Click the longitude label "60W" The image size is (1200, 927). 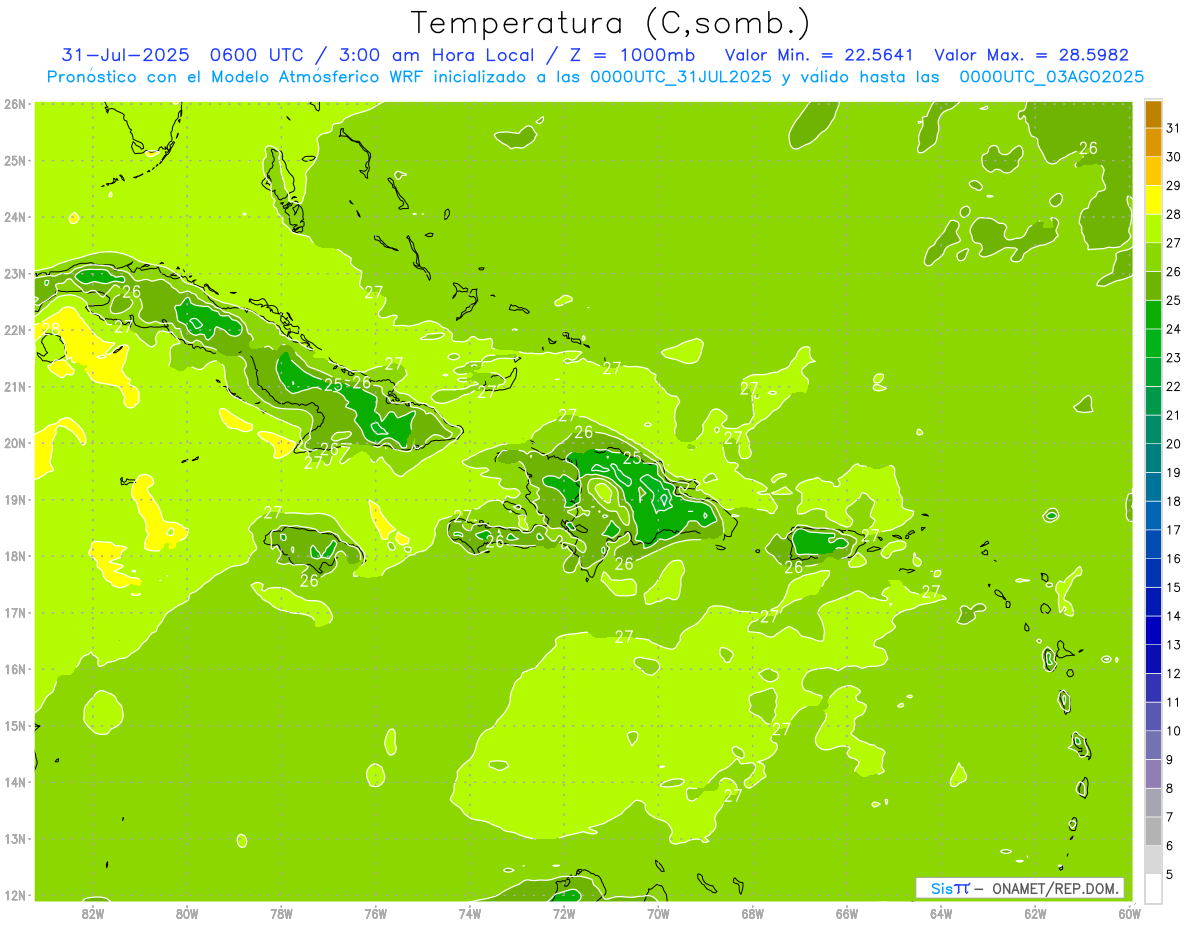1129,913
